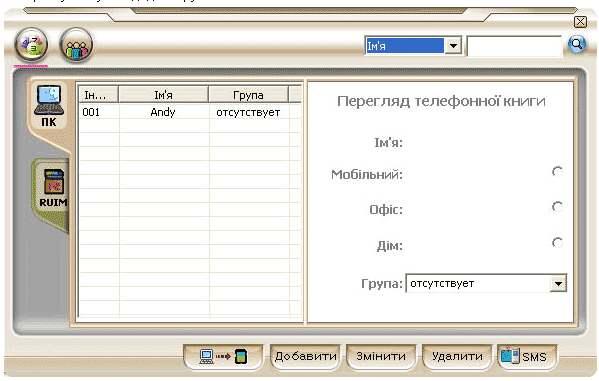Click the отсутствует group cell for Andy
The image size is (599, 381).
[248, 112]
